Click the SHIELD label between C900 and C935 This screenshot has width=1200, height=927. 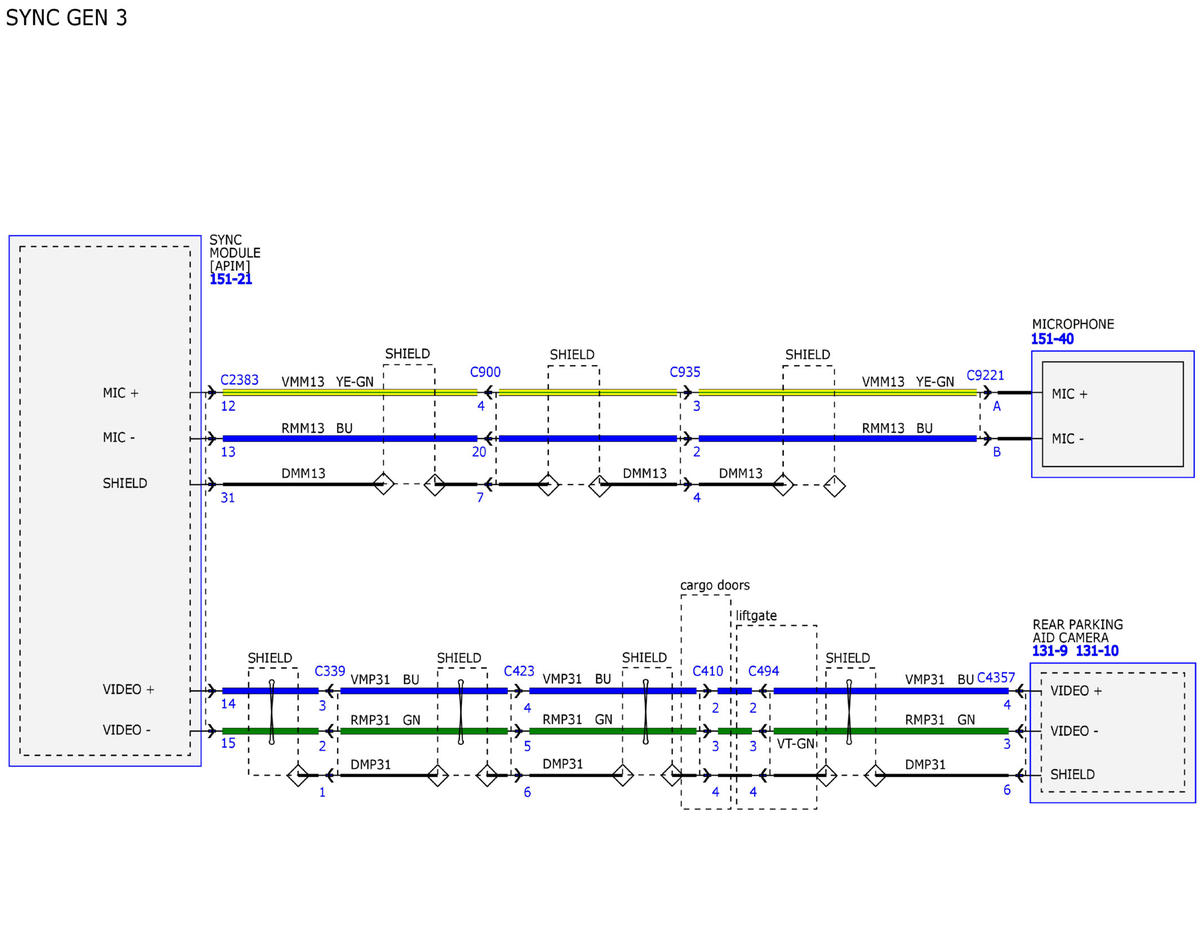572,354
